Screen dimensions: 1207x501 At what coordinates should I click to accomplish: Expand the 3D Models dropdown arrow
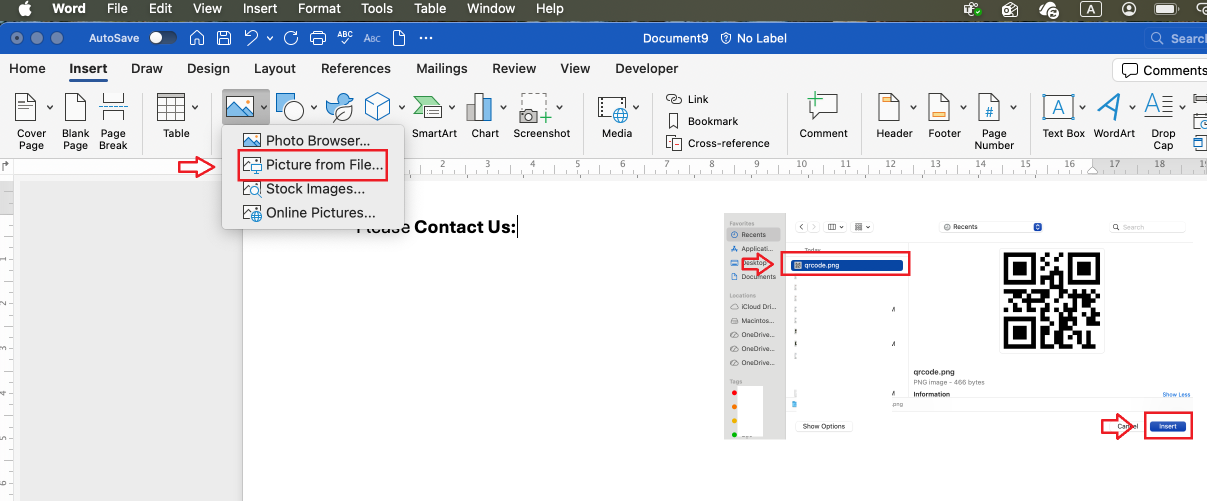pyautogui.click(x=400, y=108)
